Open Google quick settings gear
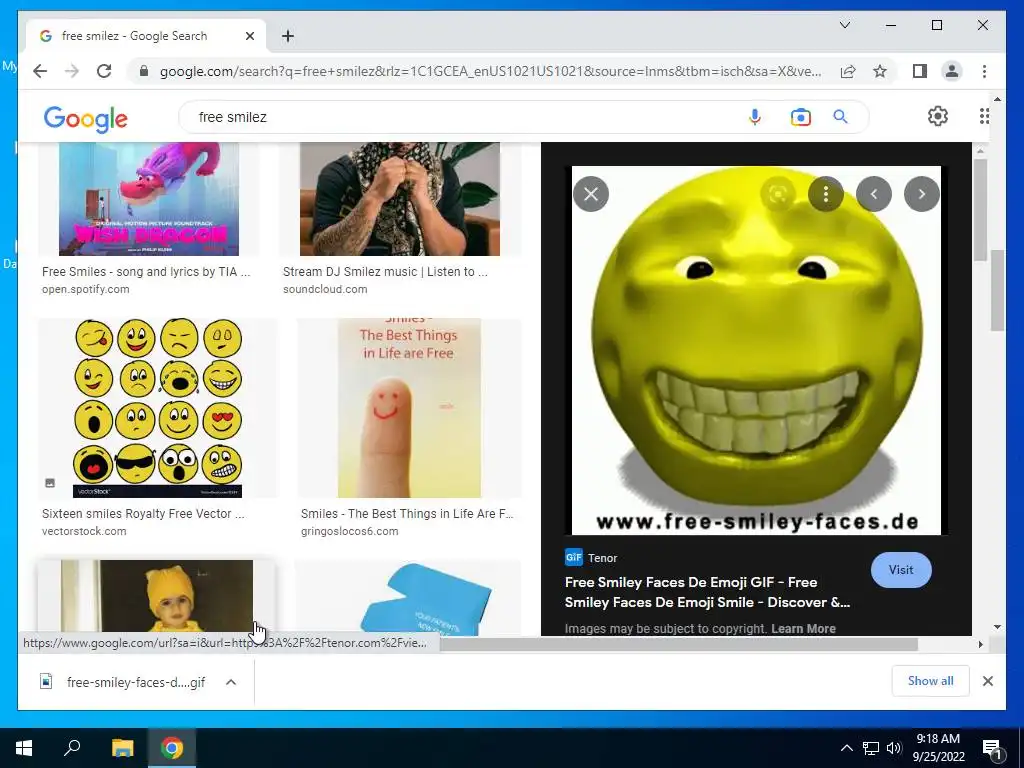The width and height of the screenshot is (1024, 768). 938,116
